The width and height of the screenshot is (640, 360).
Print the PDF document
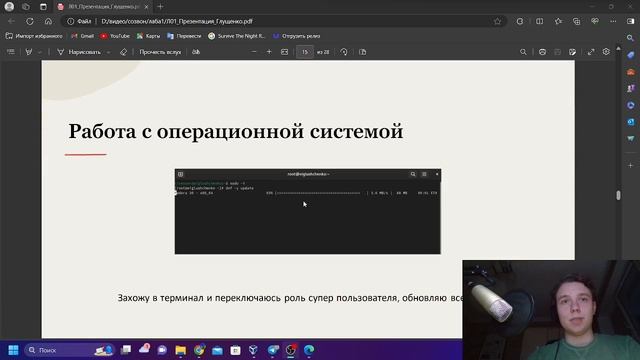point(542,52)
